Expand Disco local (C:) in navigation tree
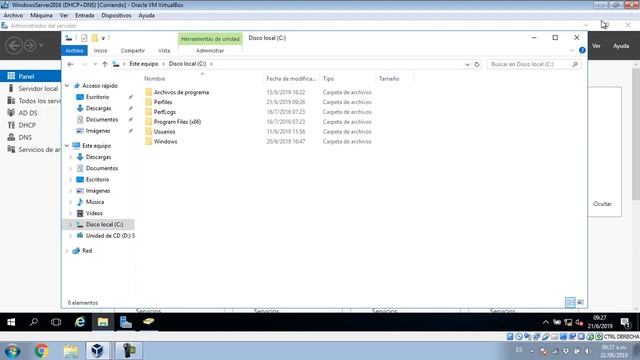Viewport: 640px width, 360px height. pos(71,224)
